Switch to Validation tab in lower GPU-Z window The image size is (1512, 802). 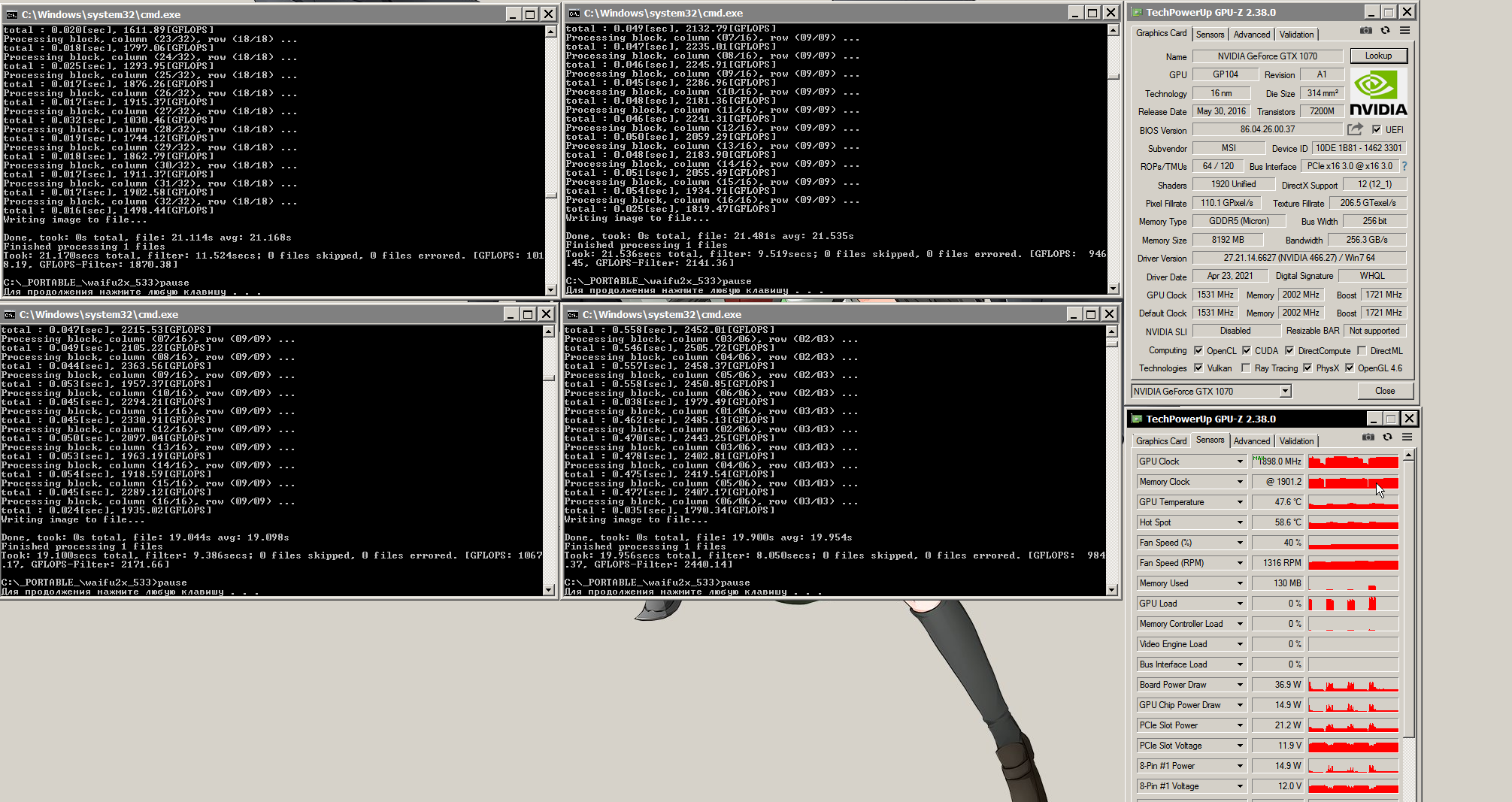pyautogui.click(x=1297, y=441)
